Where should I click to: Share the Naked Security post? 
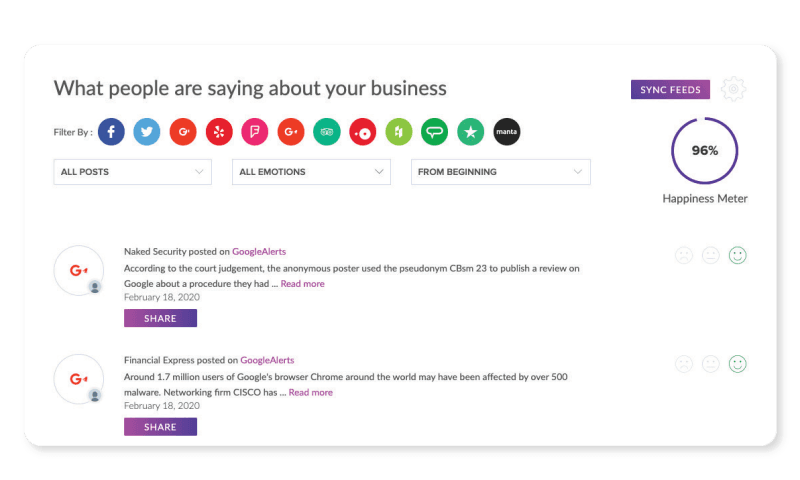coord(160,319)
